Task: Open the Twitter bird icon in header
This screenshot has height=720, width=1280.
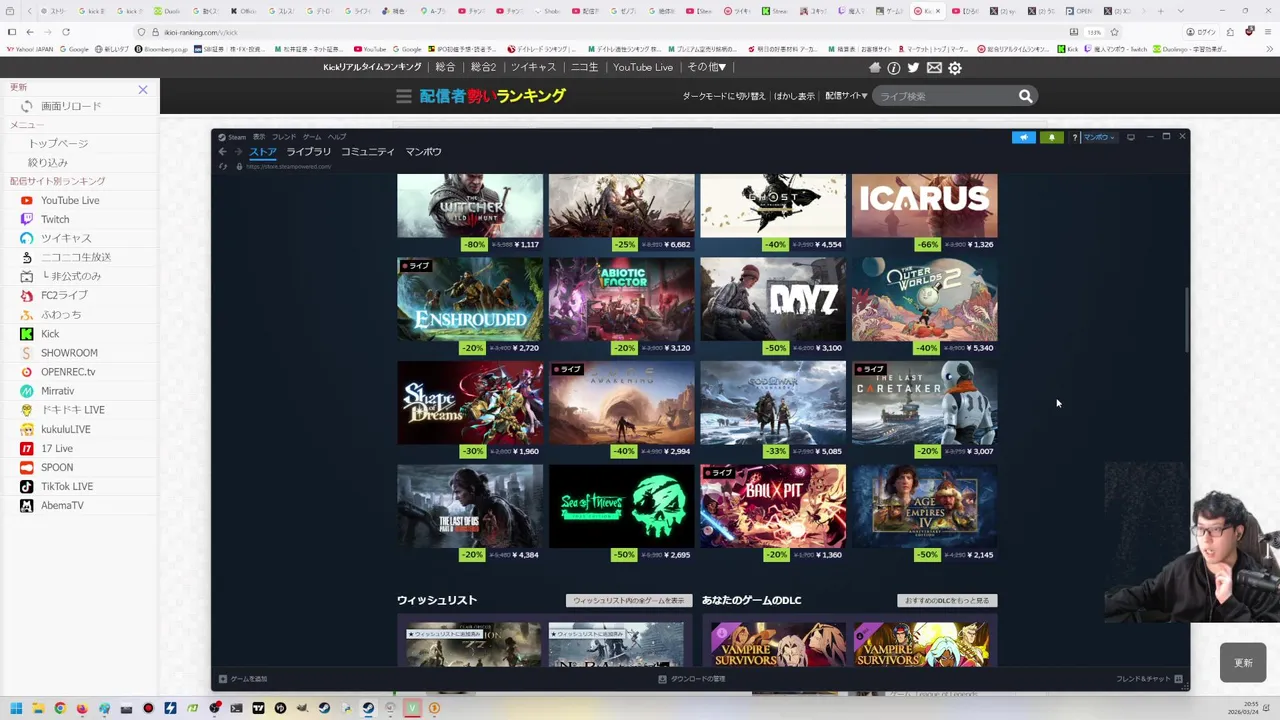Action: [913, 68]
